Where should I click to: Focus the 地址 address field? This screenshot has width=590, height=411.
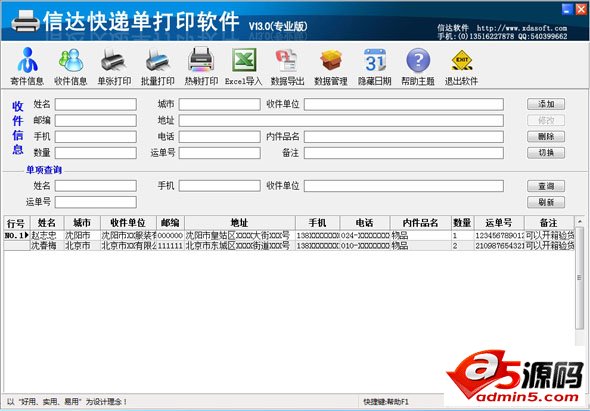pos(341,120)
